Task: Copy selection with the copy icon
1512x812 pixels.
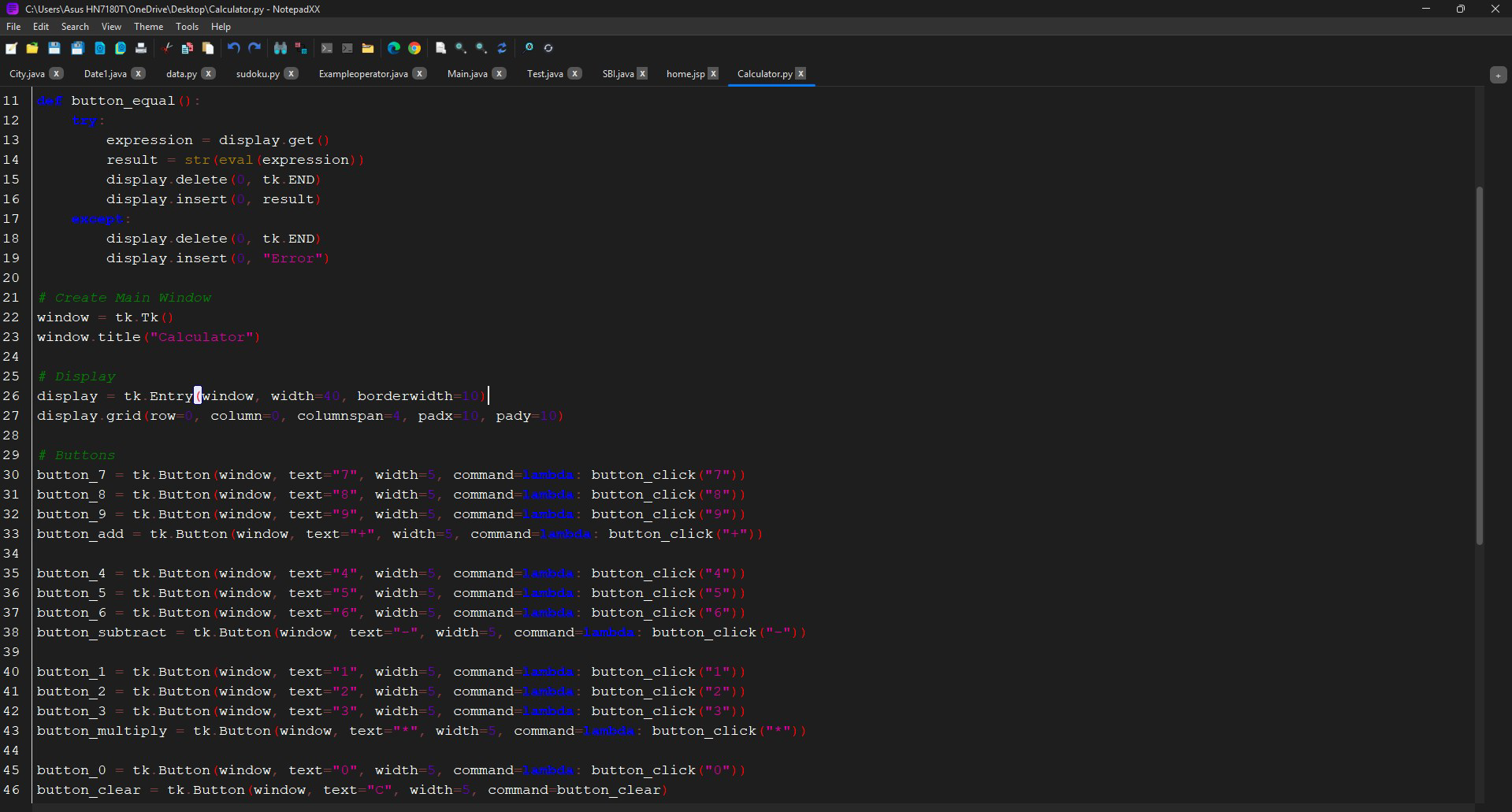Action: tap(188, 48)
